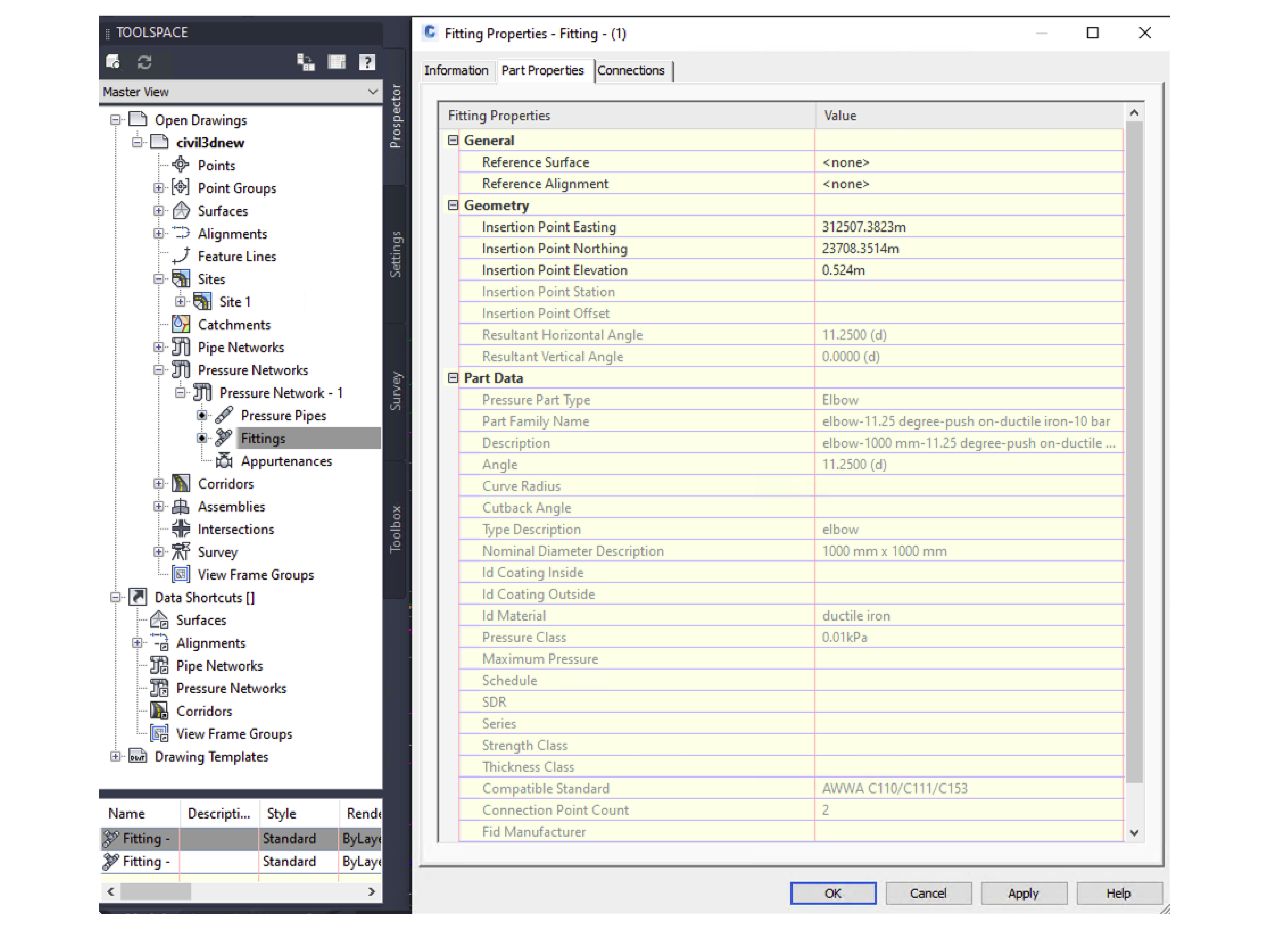The width and height of the screenshot is (1288, 933).
Task: Click the Pipe Networks tree icon
Action: (x=181, y=347)
